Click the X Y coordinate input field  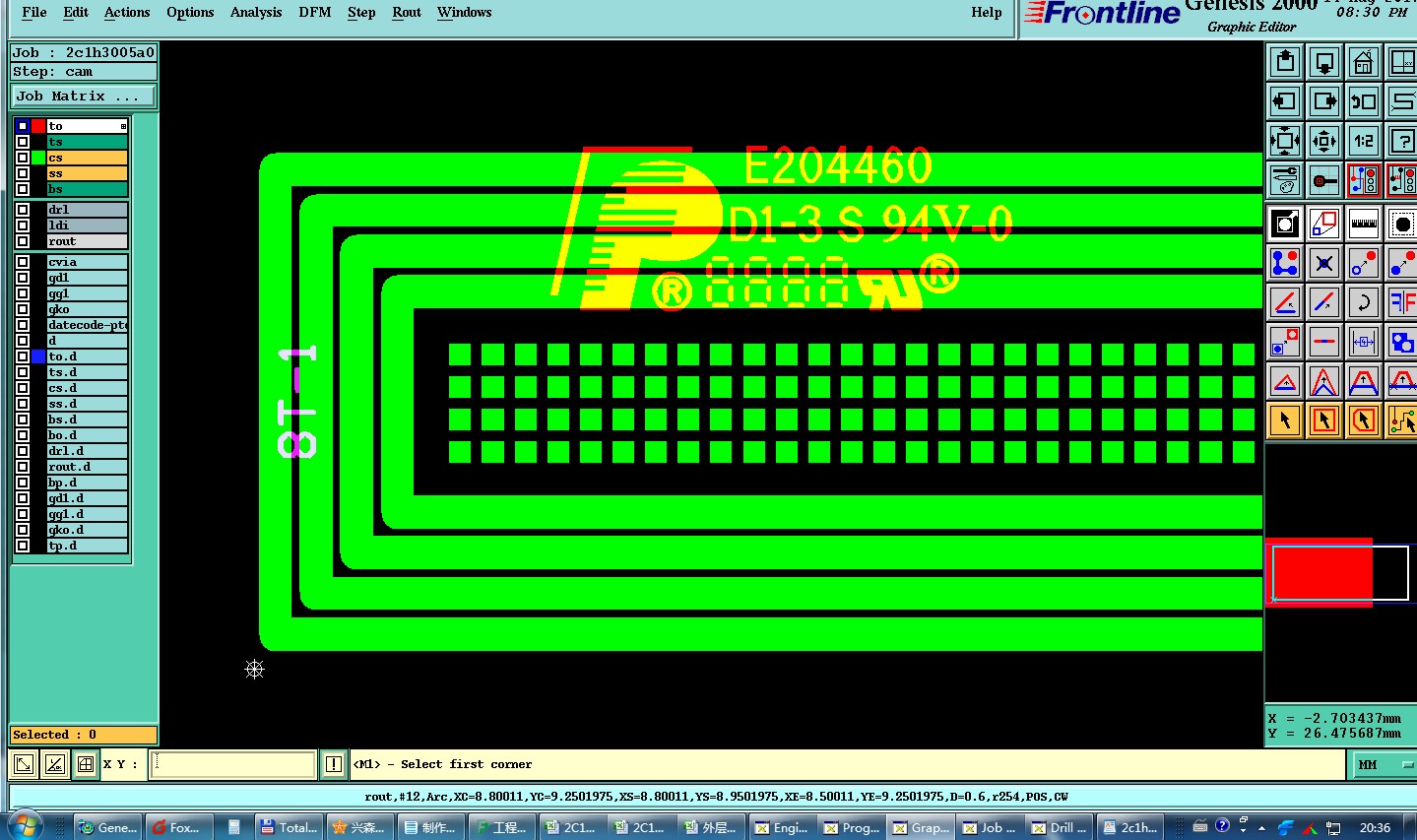(x=232, y=764)
